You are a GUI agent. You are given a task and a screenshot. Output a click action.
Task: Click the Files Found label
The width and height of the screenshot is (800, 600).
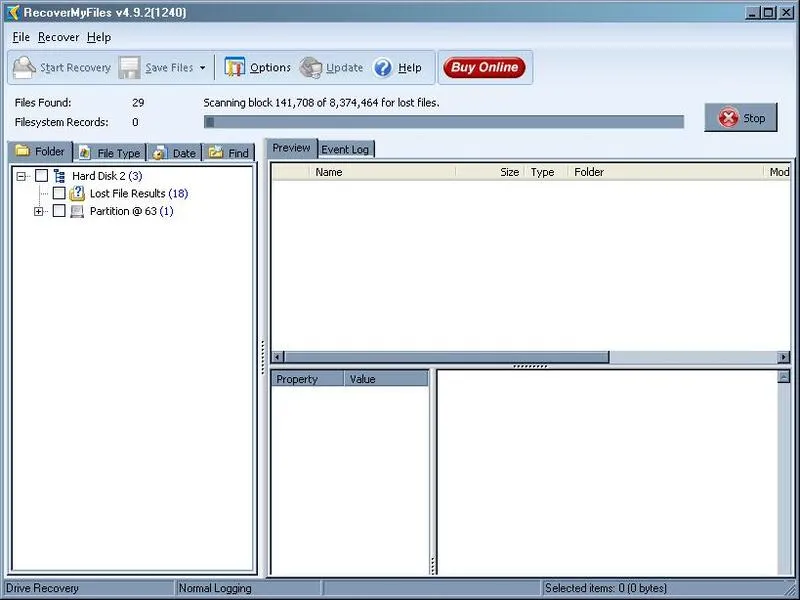(x=43, y=103)
